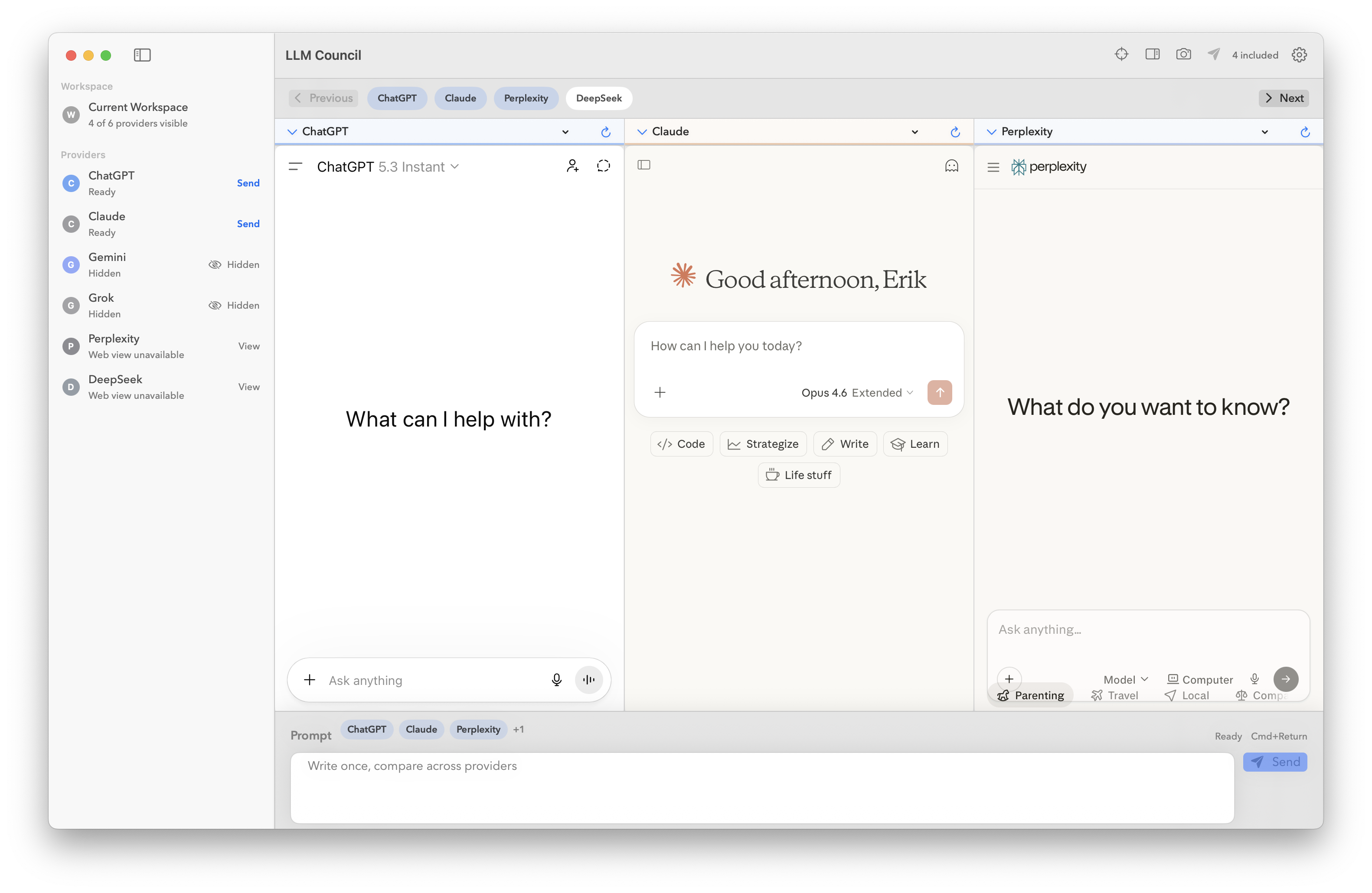Click the ghost incognito icon in Claude
The image size is (1372, 893).
[951, 166]
